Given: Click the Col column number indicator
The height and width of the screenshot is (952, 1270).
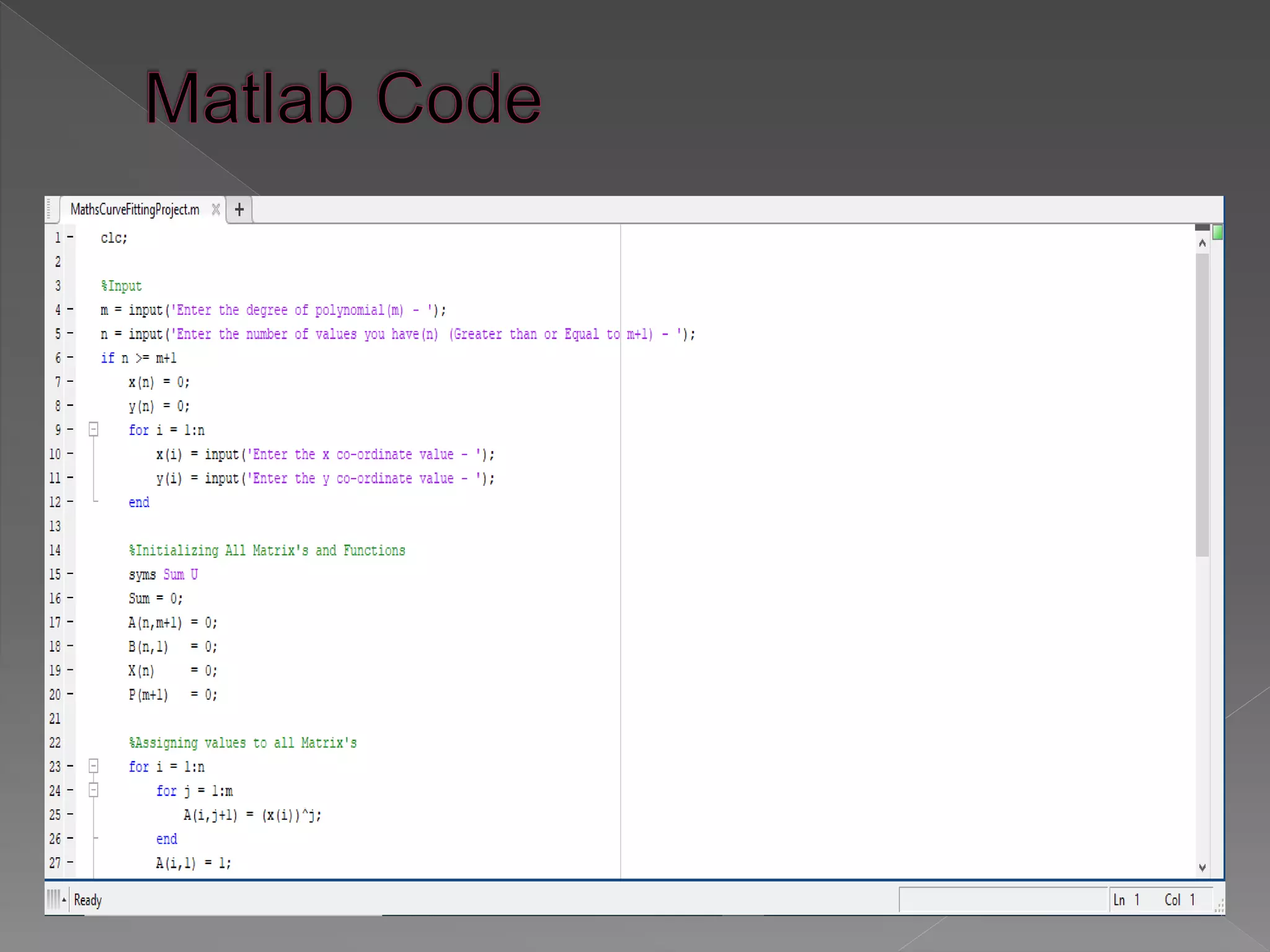Looking at the screenshot, I should click(x=1179, y=900).
